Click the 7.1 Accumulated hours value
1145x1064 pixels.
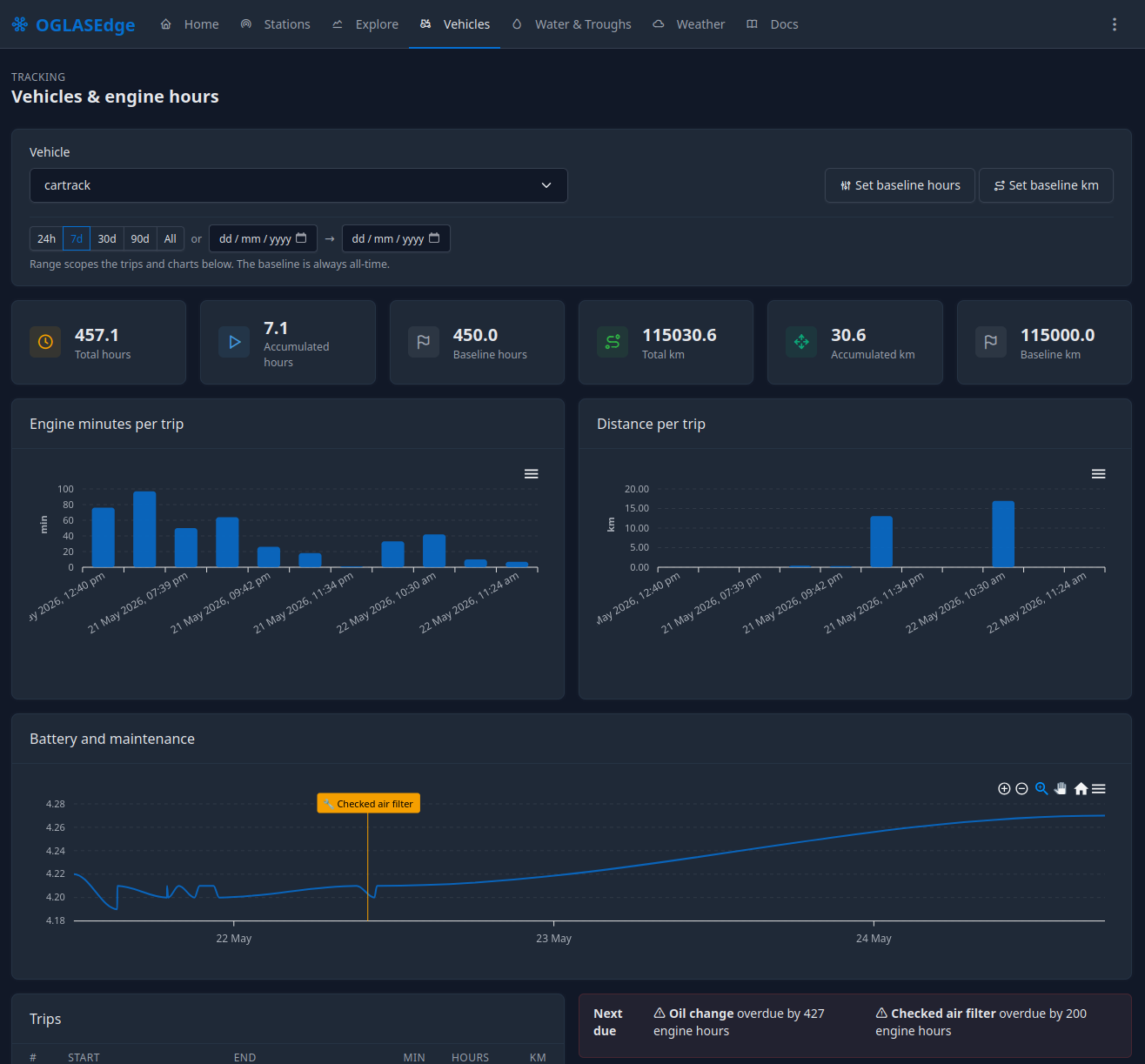pyautogui.click(x=276, y=328)
